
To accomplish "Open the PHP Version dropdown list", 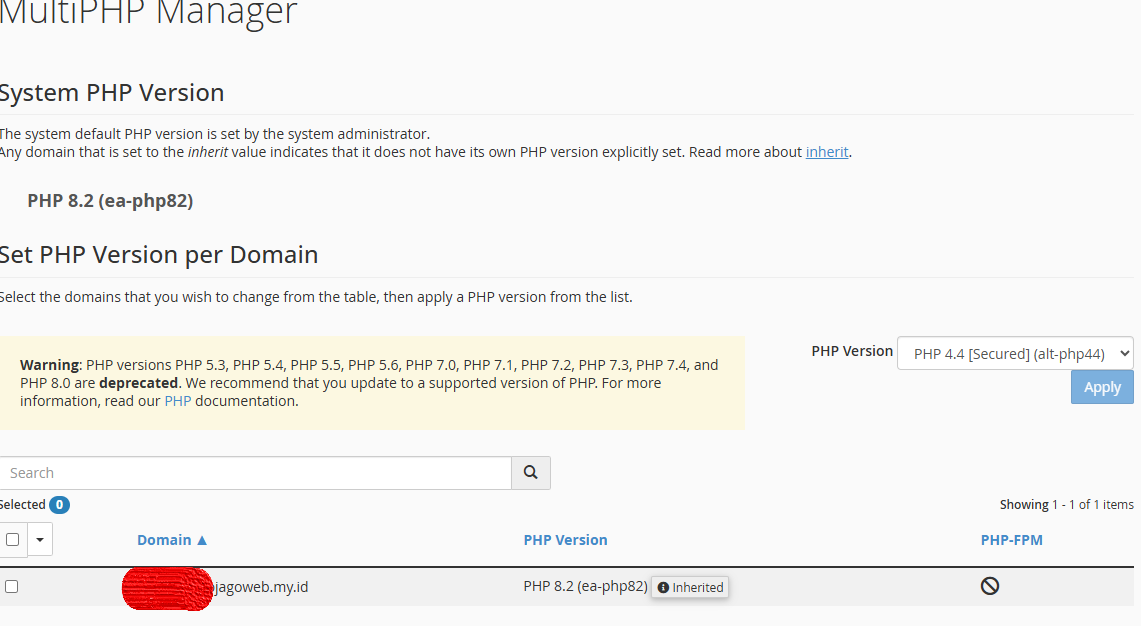I will [x=1015, y=353].
